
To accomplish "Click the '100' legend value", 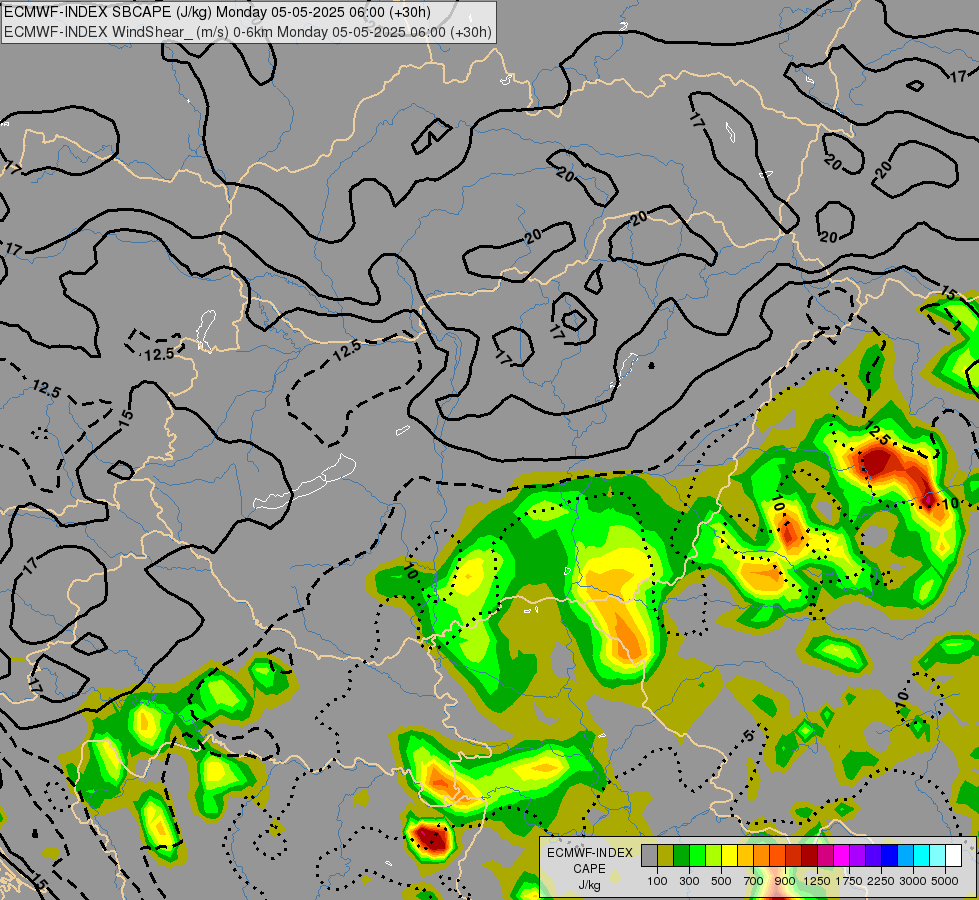I will pos(657,881).
